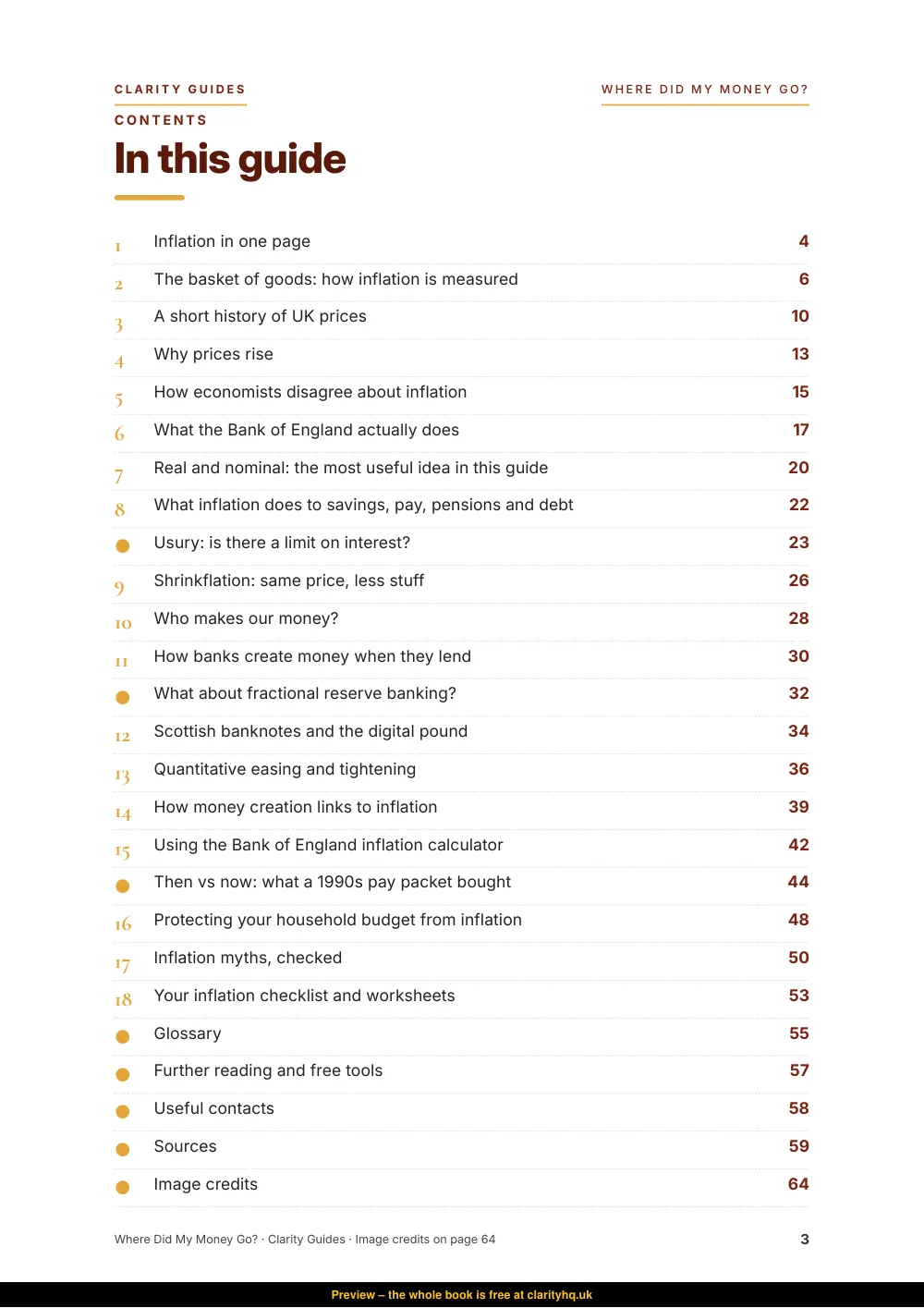Click the bullet dot beside Usury entry

122,545
